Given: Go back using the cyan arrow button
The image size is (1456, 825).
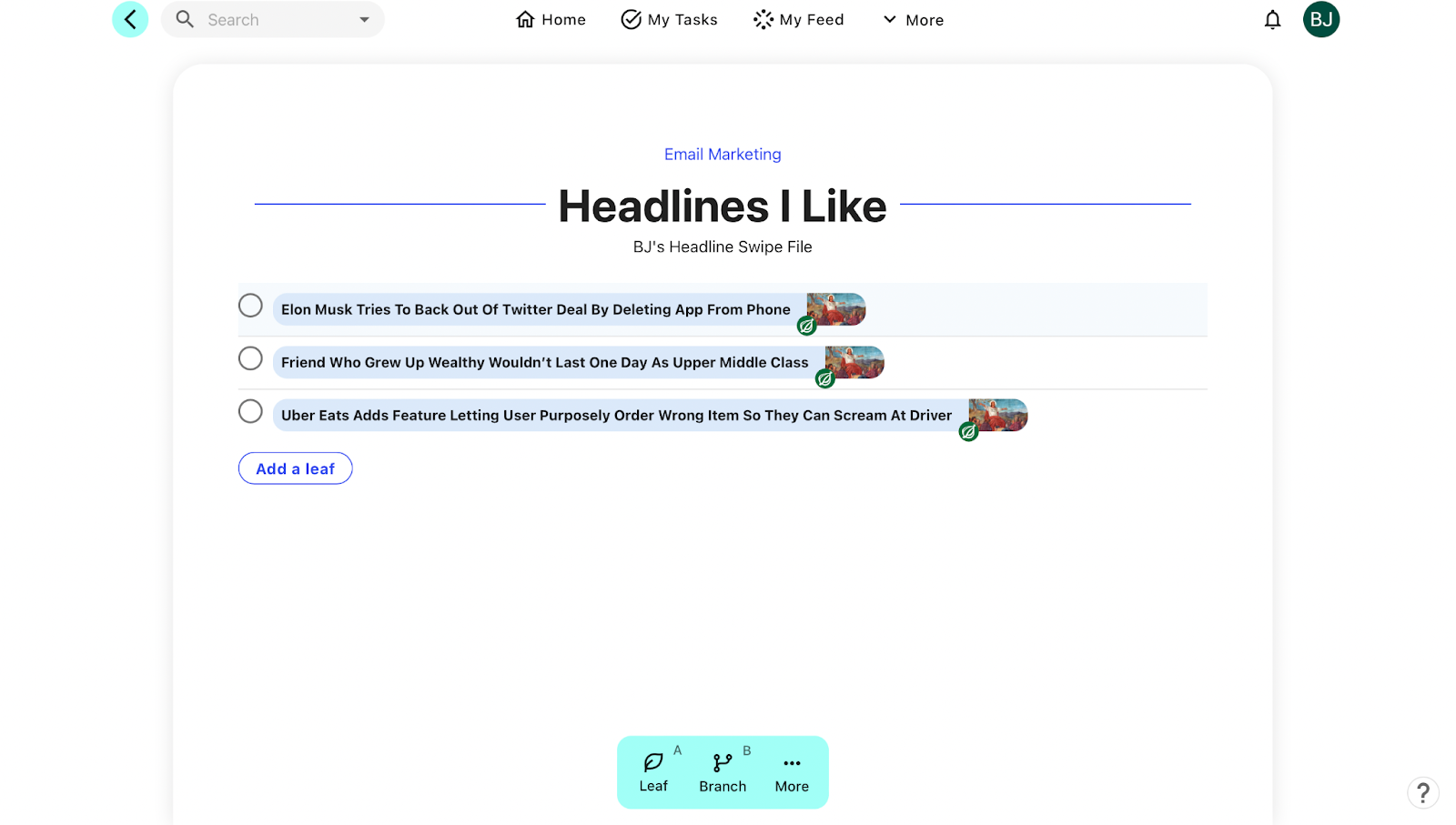Looking at the screenshot, I should pyautogui.click(x=130, y=19).
